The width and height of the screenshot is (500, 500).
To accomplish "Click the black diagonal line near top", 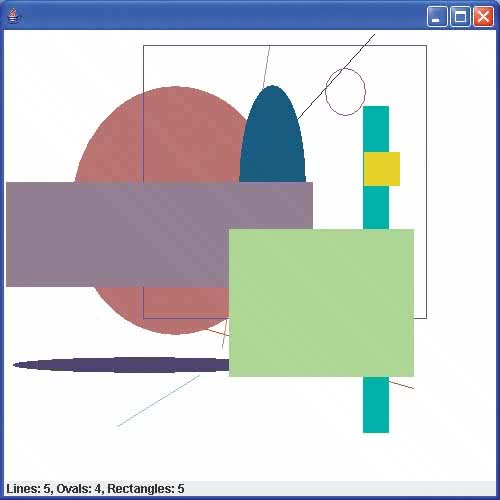I will point(337,76).
